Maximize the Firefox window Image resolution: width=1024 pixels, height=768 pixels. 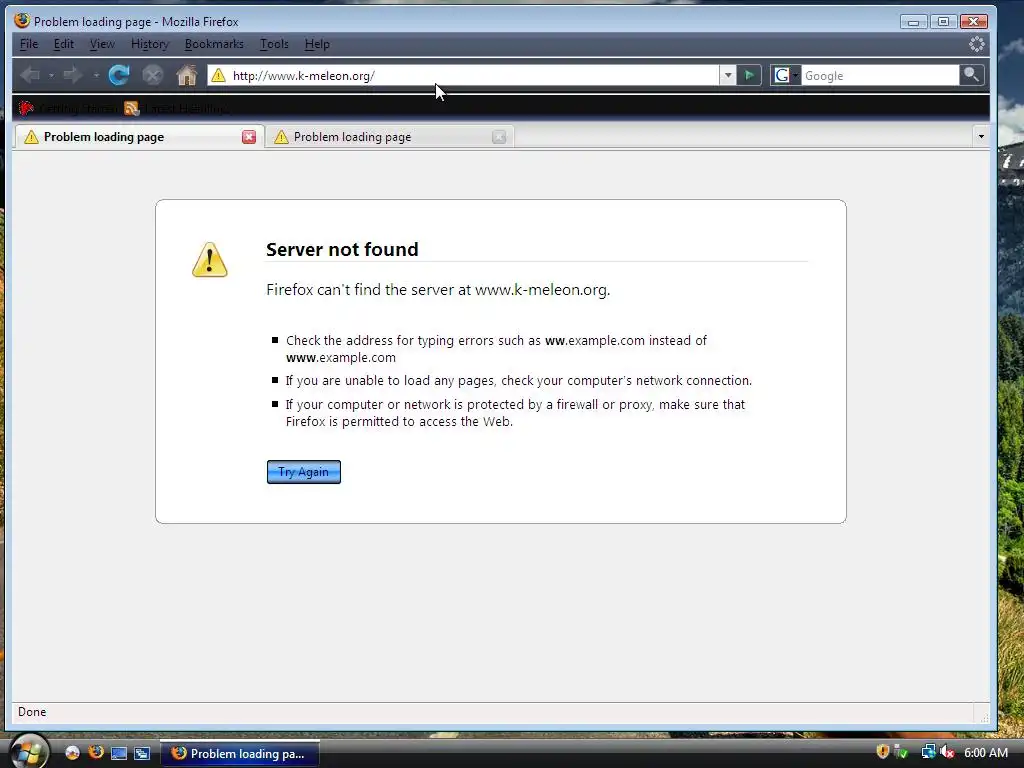coord(943,22)
